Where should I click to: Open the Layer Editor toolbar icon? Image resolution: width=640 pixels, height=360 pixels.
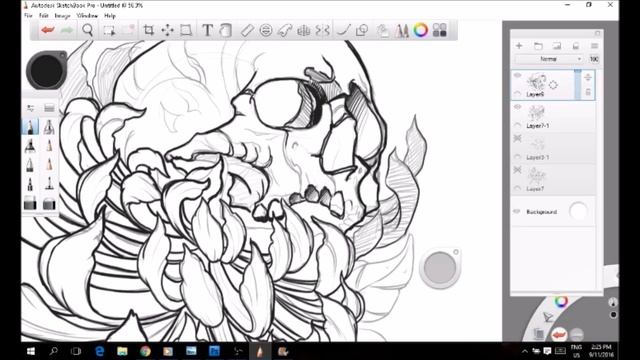pos(382,31)
